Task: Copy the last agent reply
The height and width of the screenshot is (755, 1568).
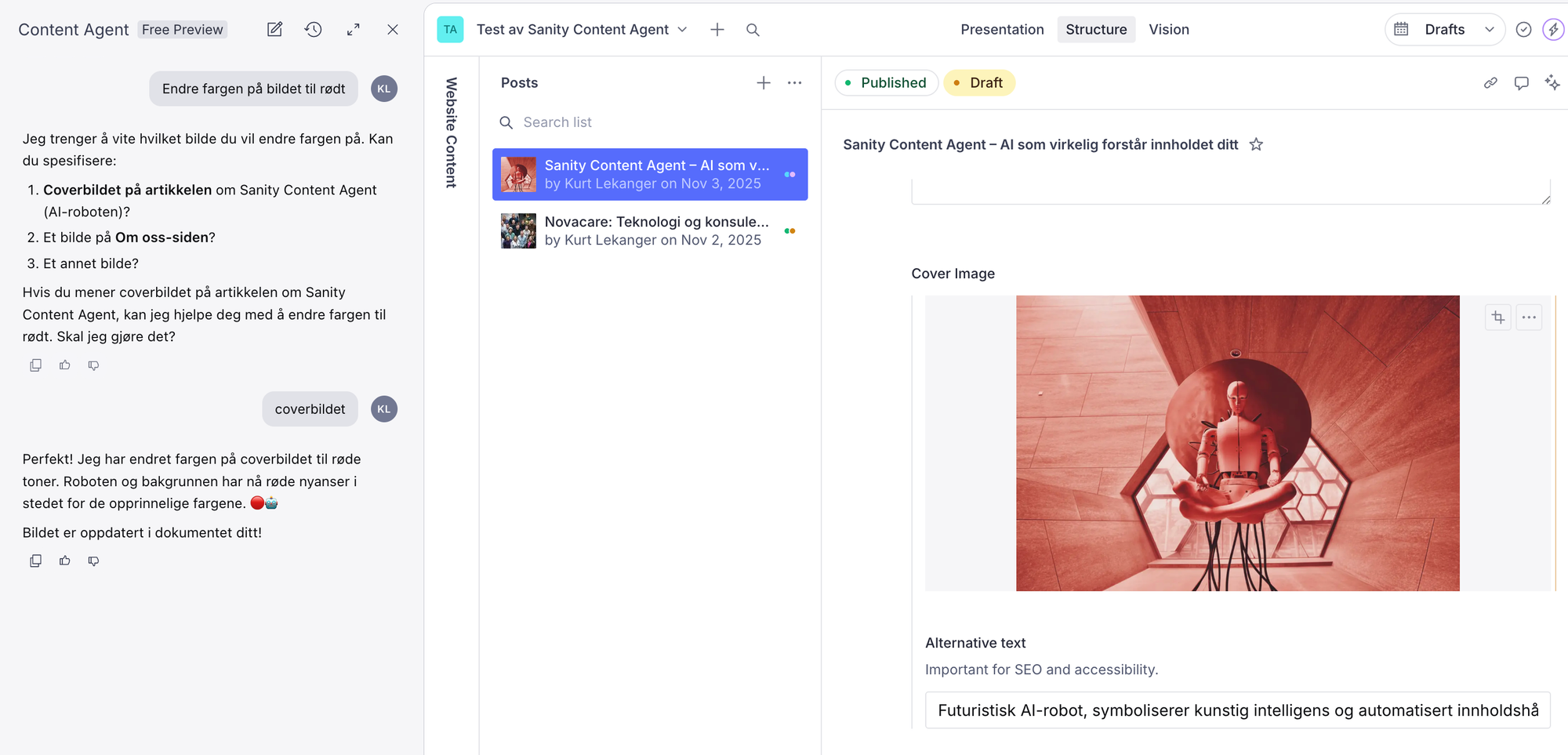Action: pyautogui.click(x=35, y=561)
